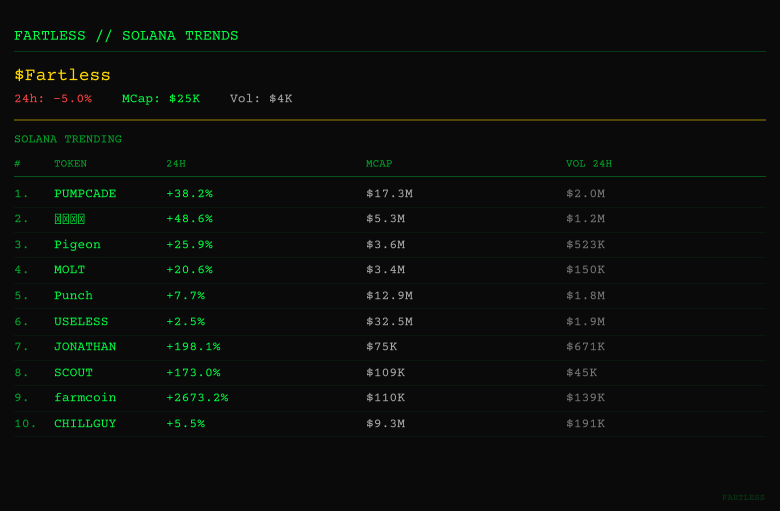
Task: Click MOLT's +20.6% change
Action: click(190, 270)
